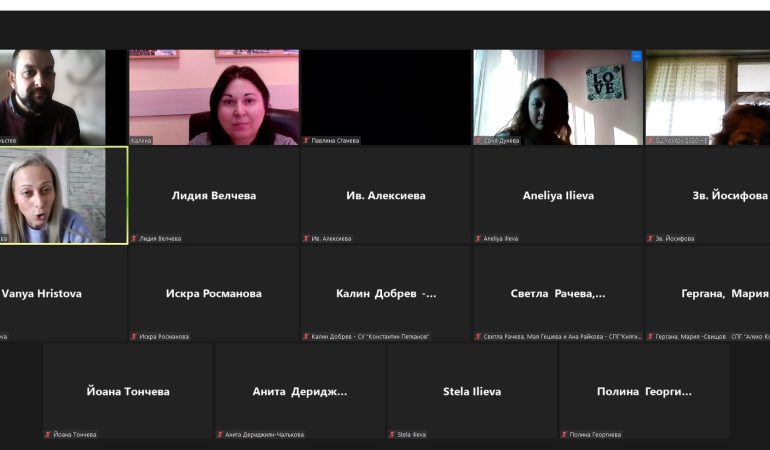This screenshot has height=450, width=770.
Task: Select the Гергана, Мария participant tile
Action: (708, 293)
